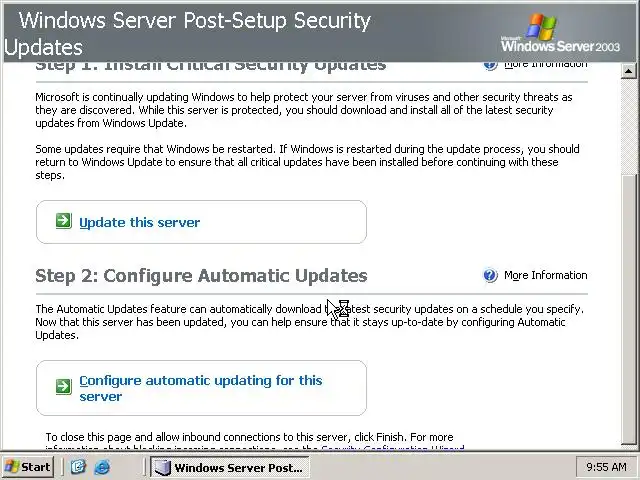
Task: Open More Information for Step 1
Action: 545,64
